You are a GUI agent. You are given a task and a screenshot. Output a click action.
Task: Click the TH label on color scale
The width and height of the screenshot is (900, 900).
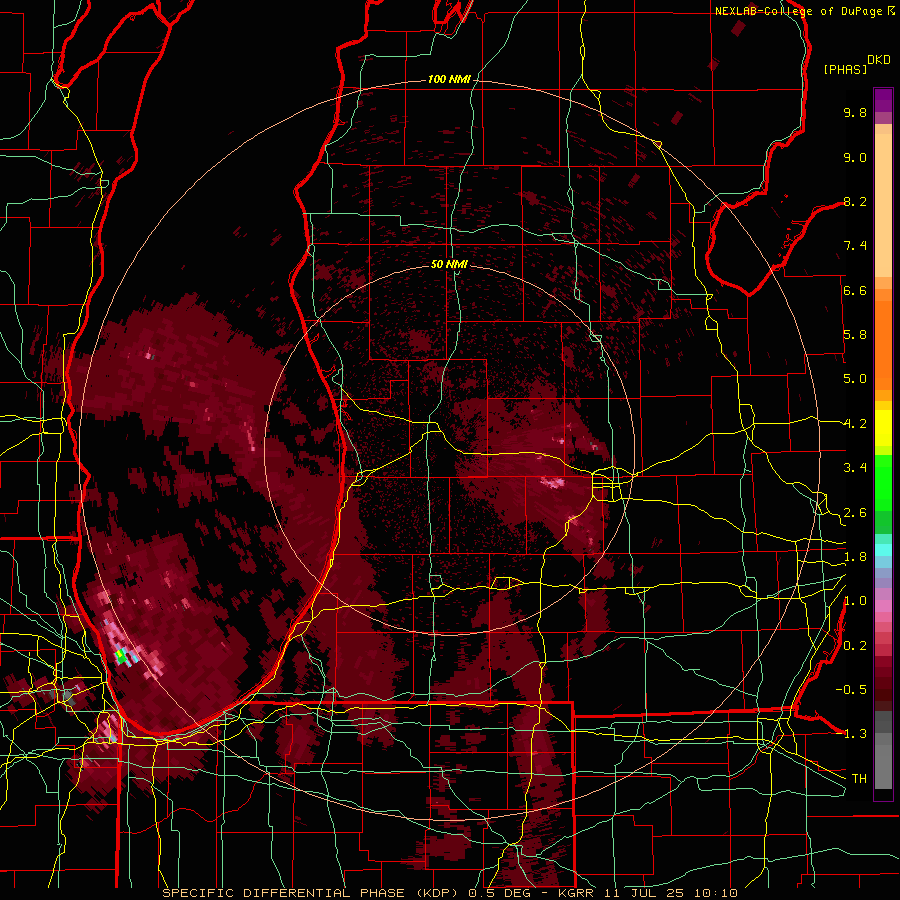coord(859,779)
